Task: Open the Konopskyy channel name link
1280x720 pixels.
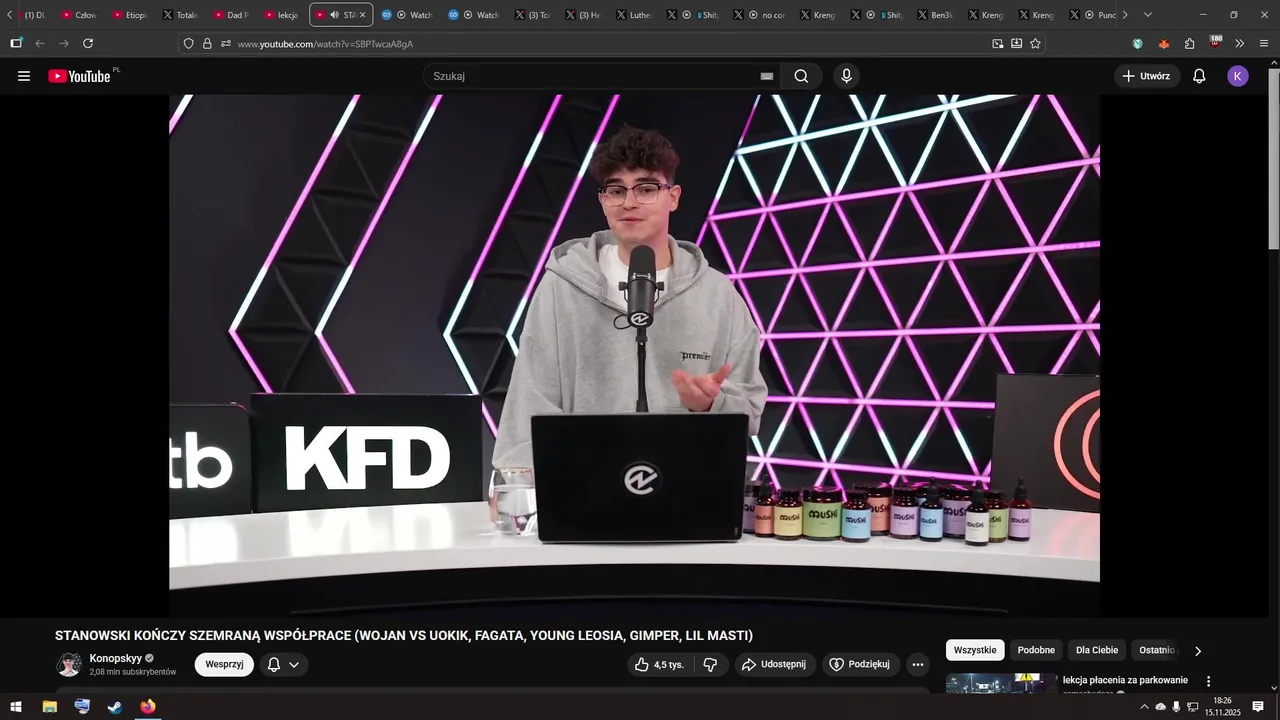Action: (116, 658)
